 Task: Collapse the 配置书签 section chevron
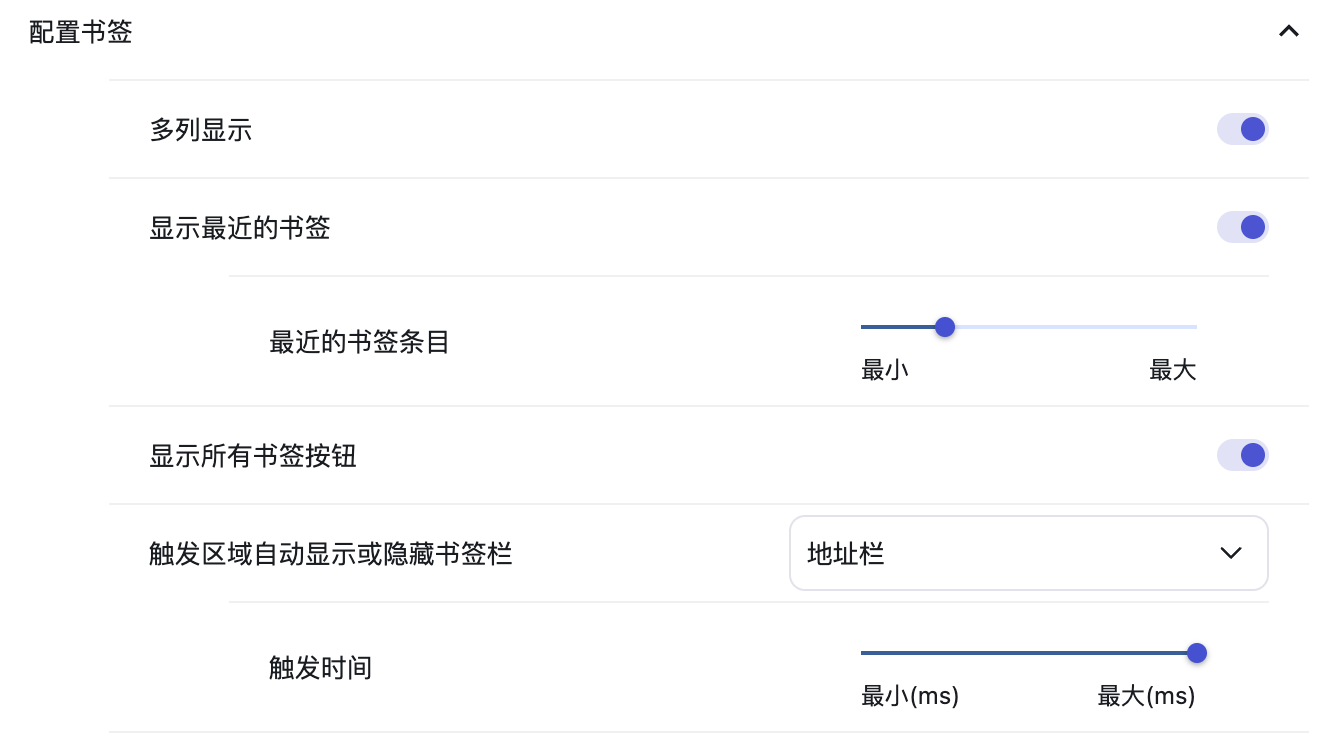point(1288,31)
